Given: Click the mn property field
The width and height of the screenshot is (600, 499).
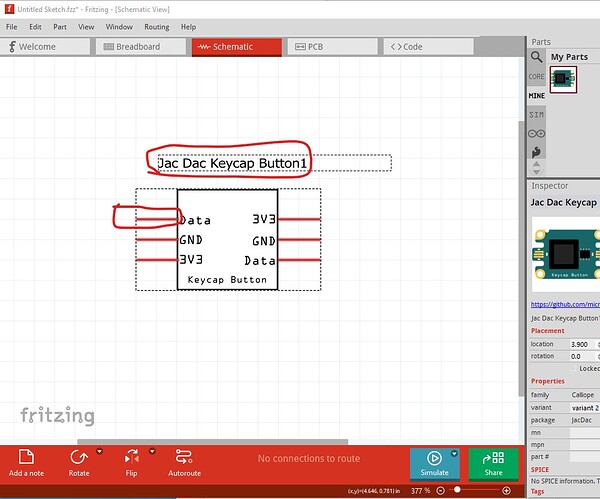Looking at the screenshot, I should click(585, 433).
